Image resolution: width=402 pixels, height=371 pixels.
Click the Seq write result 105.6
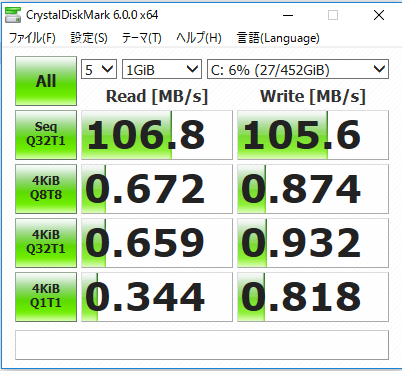click(313, 135)
